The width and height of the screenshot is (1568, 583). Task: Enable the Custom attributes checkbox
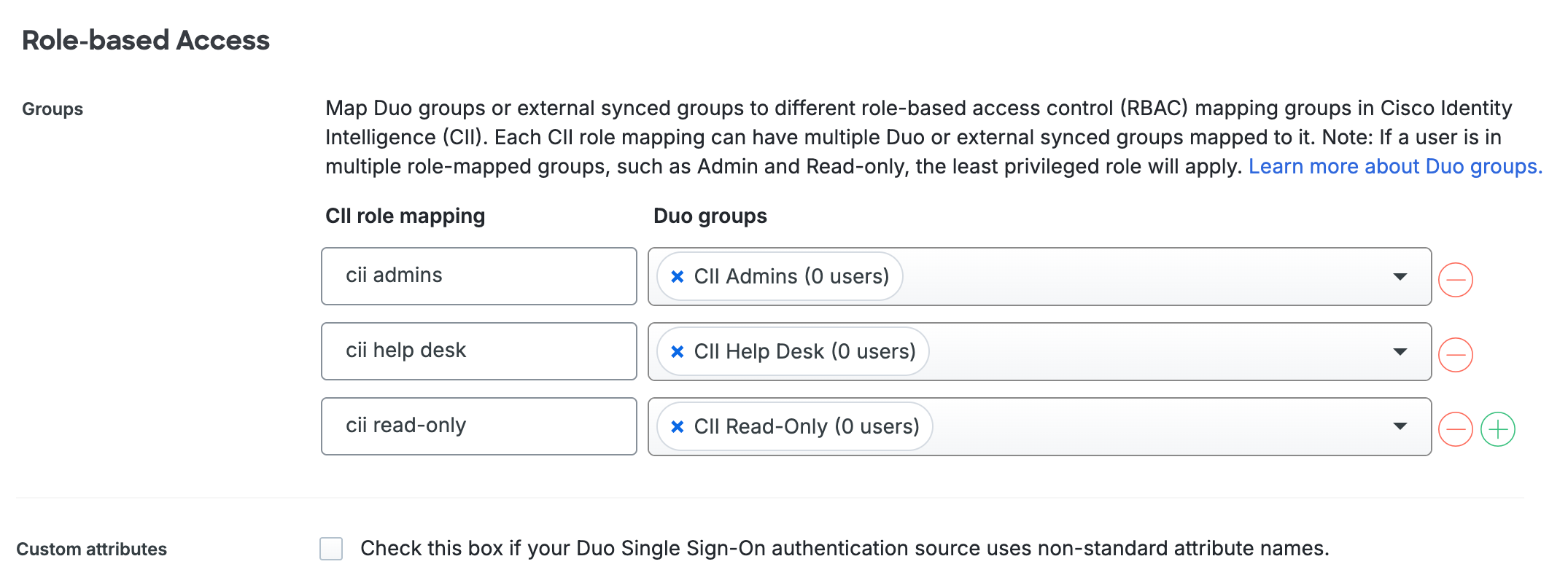click(x=331, y=549)
